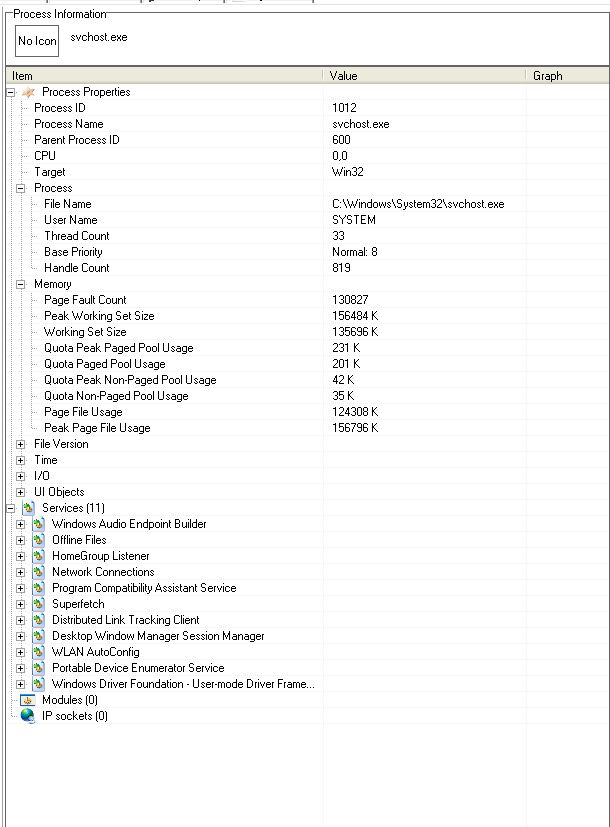Expand the WLAN AutoConfig service

pos(21,652)
